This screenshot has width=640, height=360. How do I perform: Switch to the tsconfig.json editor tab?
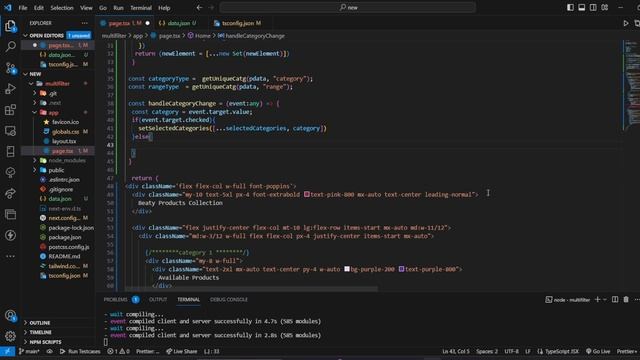point(238,23)
